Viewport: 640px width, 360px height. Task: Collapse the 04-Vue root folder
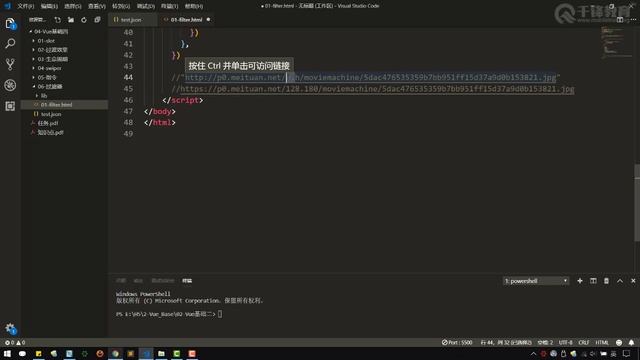coord(51,31)
